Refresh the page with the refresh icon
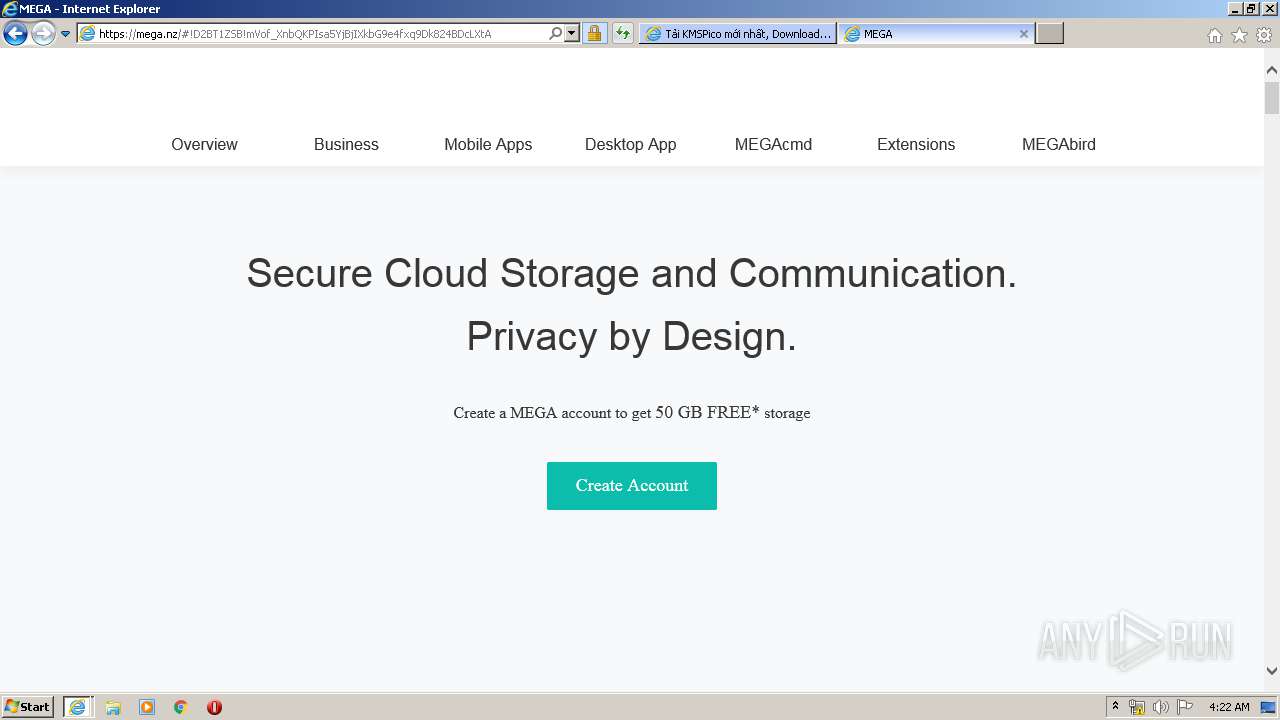The image size is (1280, 720). pos(622,33)
